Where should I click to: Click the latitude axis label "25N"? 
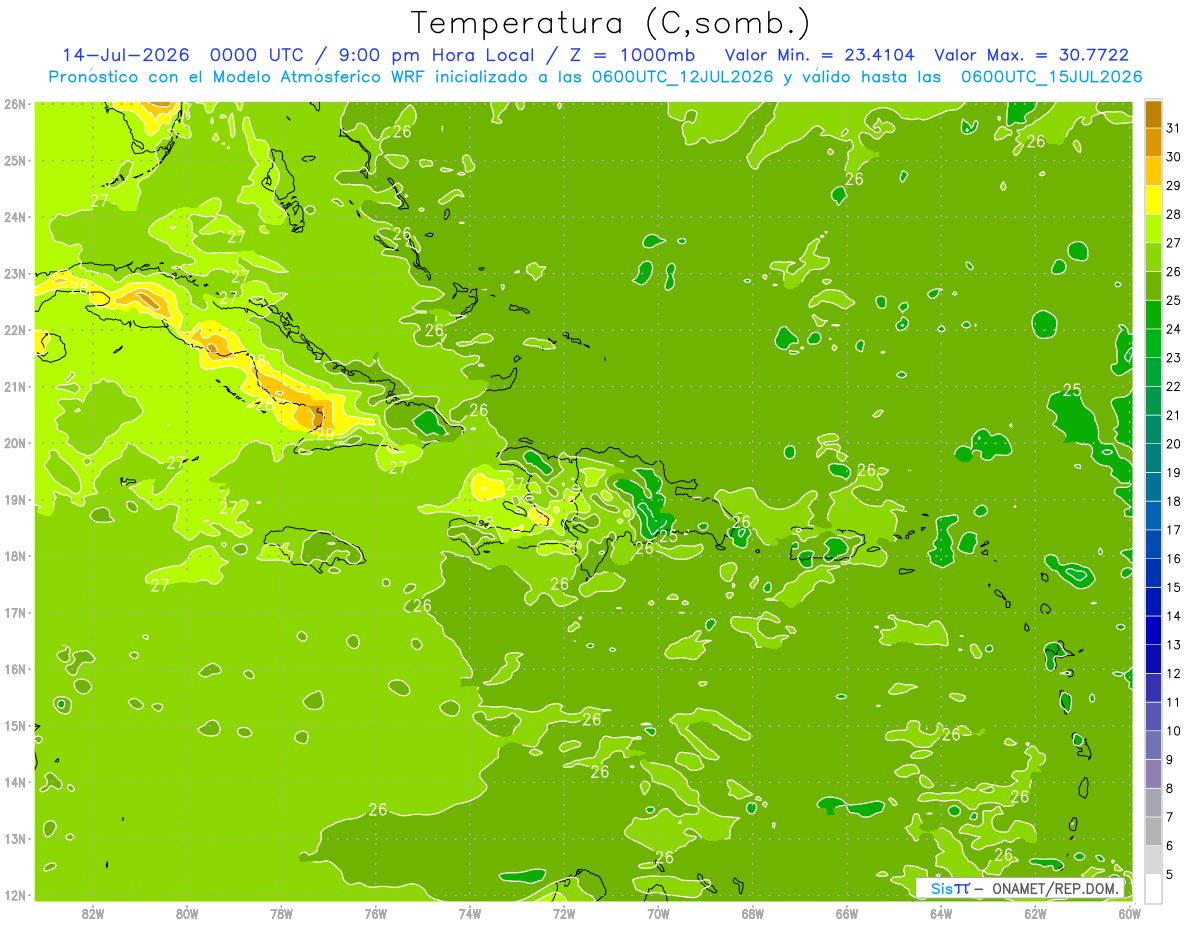(15, 160)
